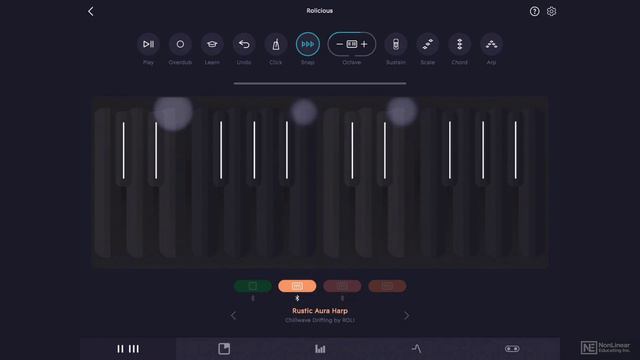The image size is (640, 360).
Task: Open Learn mode
Action: [x=212, y=44]
